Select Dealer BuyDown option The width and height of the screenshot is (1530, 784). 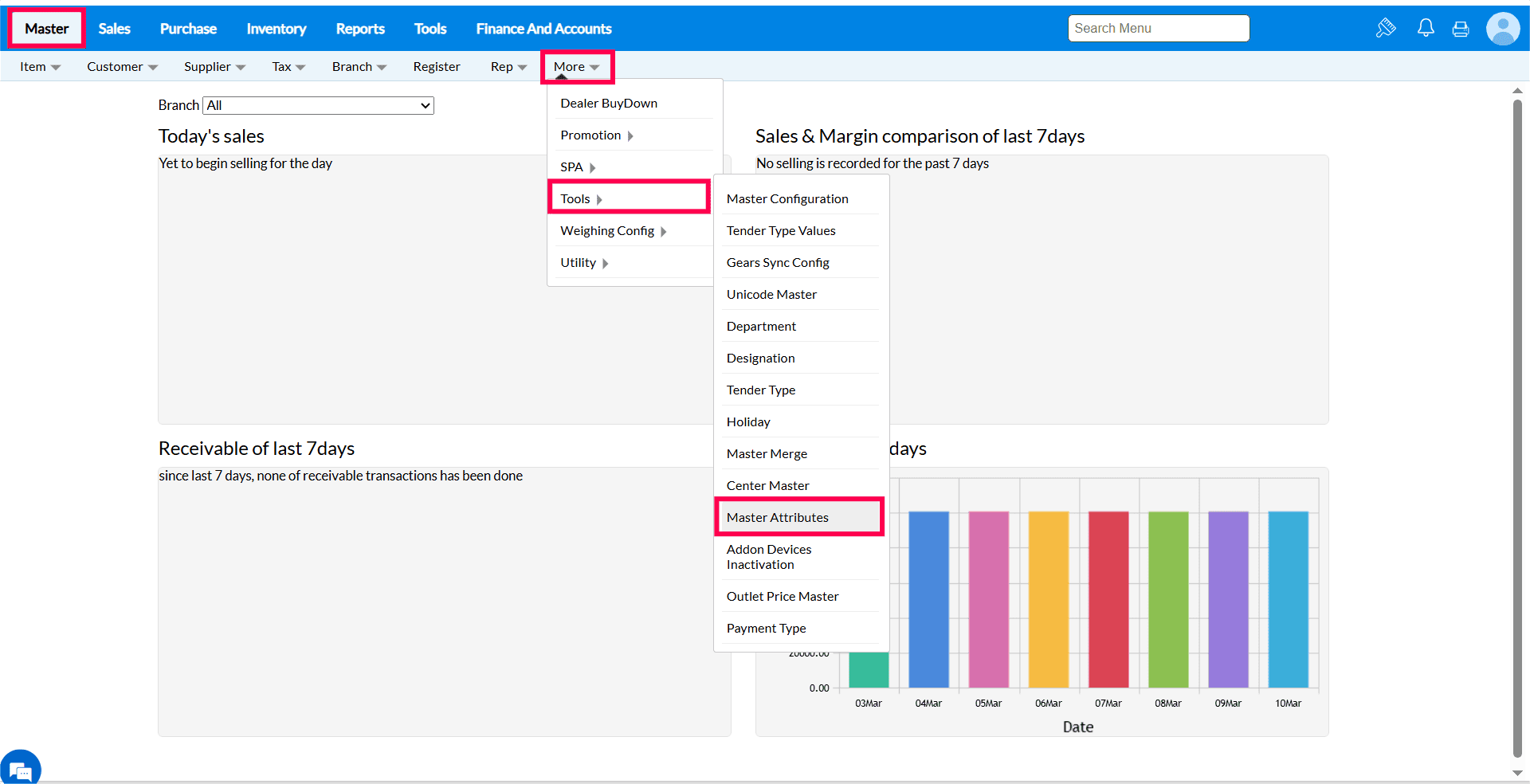[609, 104]
